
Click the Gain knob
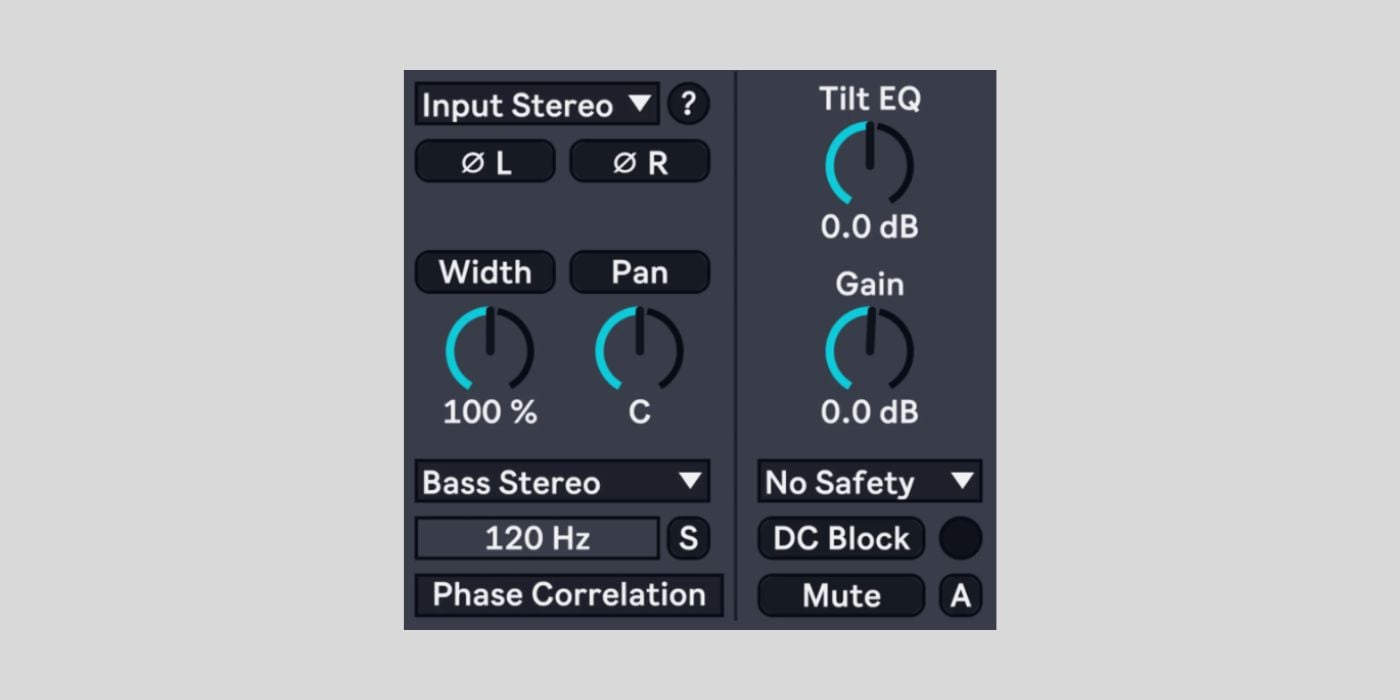(869, 349)
